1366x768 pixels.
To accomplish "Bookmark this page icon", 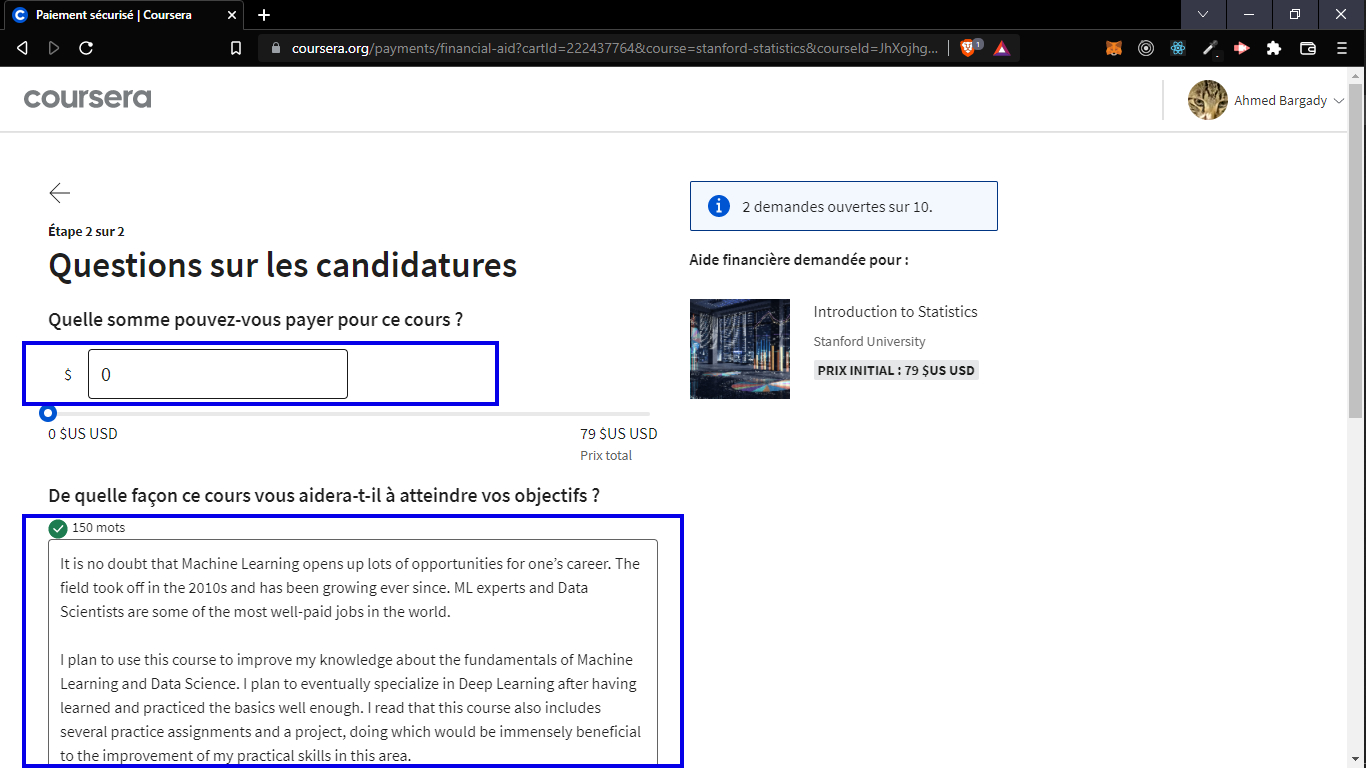I will (236, 48).
